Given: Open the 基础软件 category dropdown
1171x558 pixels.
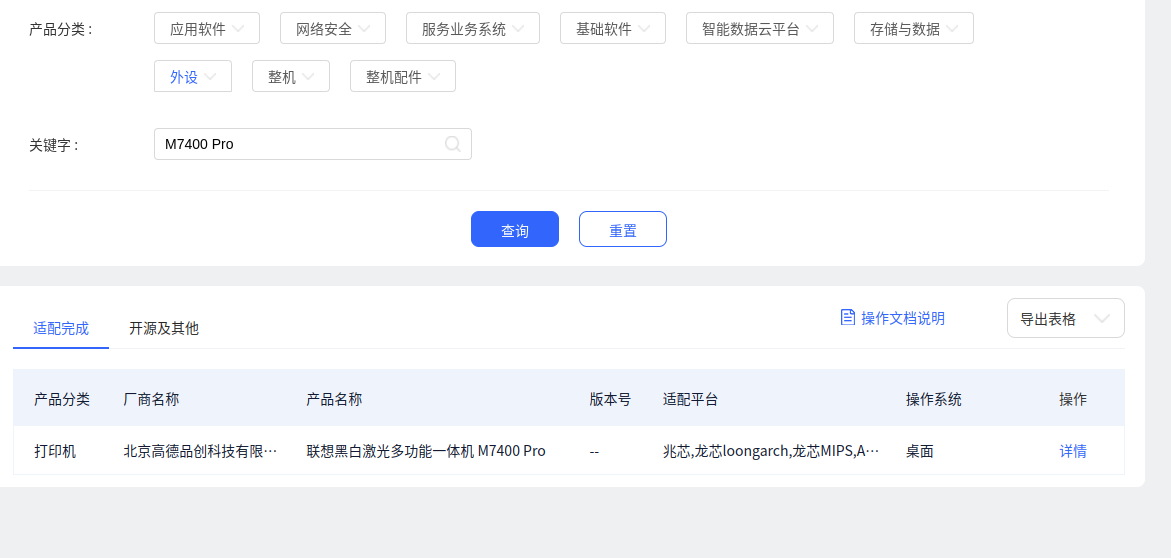Looking at the screenshot, I should coord(613,29).
